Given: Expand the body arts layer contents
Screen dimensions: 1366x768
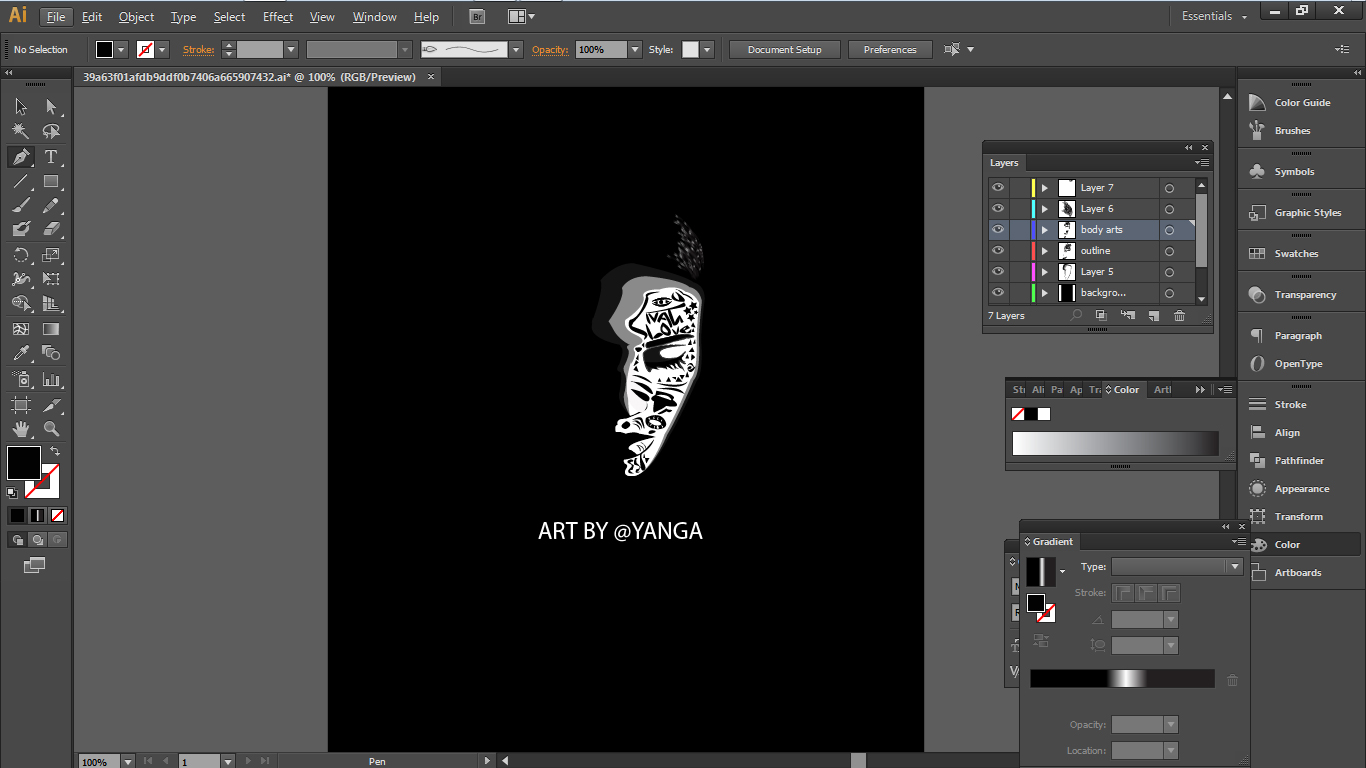Looking at the screenshot, I should point(1044,230).
